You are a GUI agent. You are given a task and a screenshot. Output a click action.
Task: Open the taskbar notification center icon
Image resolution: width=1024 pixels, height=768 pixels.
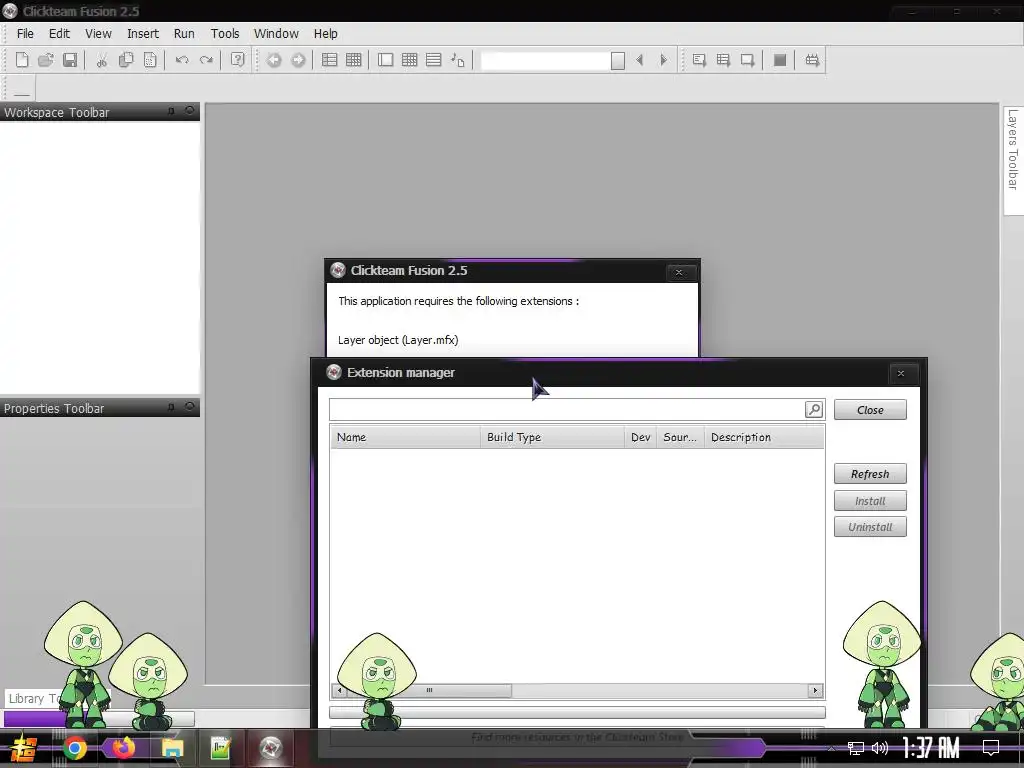(991, 748)
